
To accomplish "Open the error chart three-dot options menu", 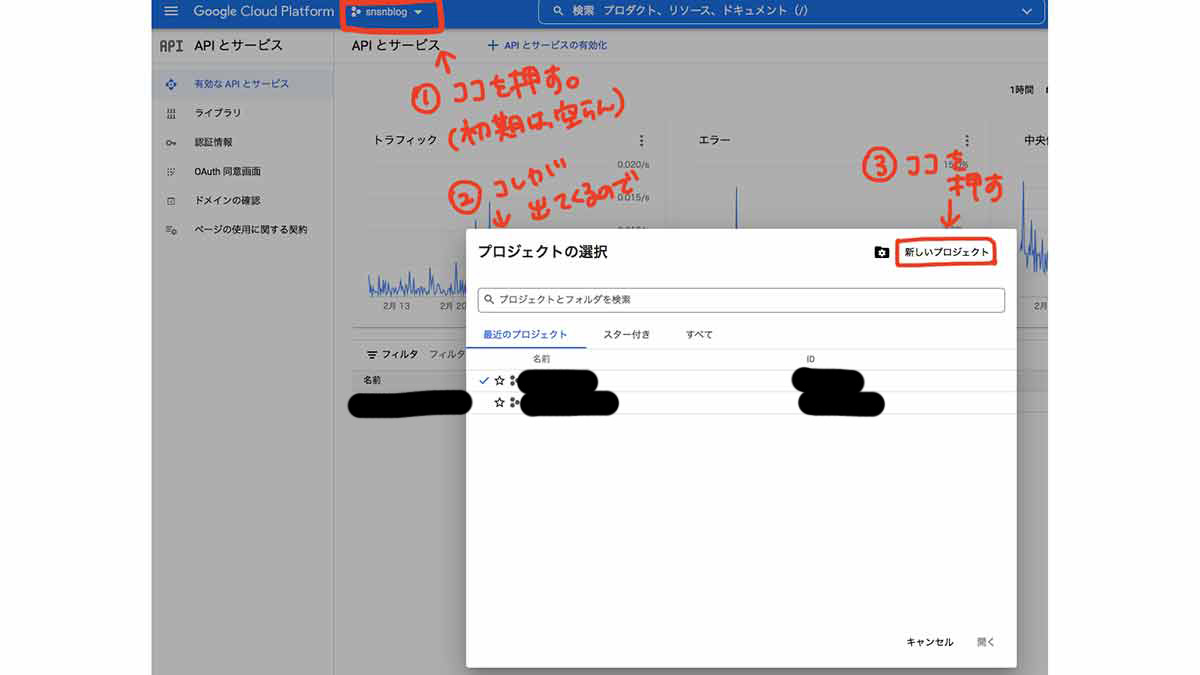I will pos(966,140).
